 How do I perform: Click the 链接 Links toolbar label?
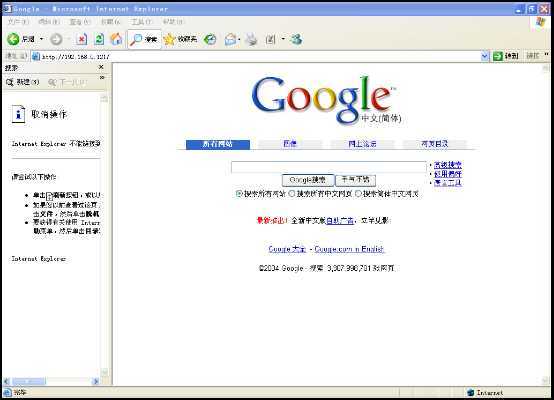pyautogui.click(x=533, y=56)
